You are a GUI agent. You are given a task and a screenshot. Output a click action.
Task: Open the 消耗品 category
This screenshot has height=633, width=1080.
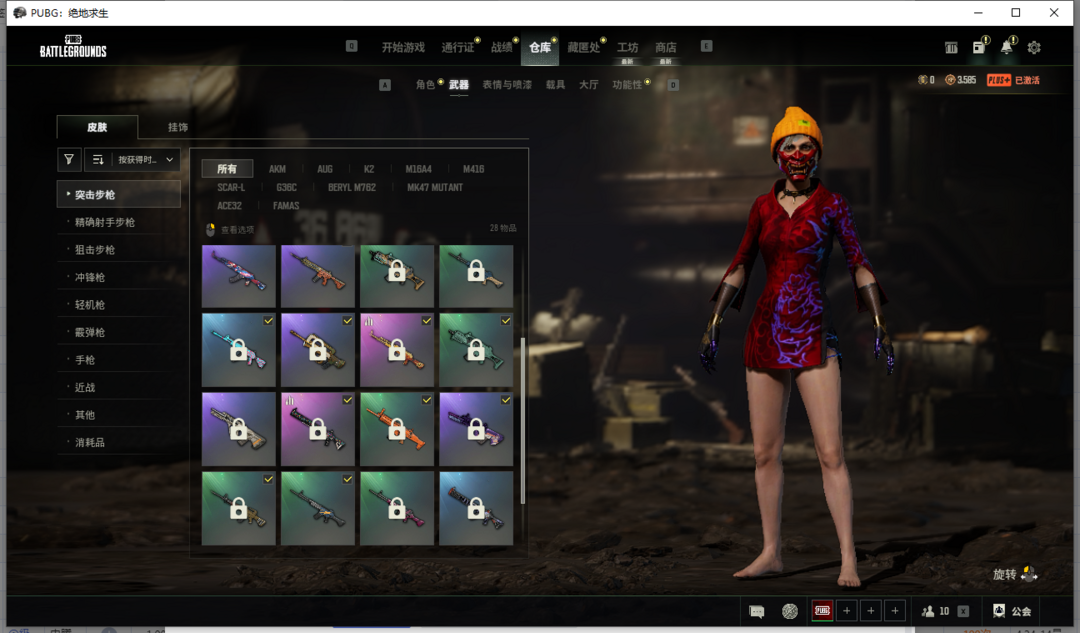tap(118, 442)
